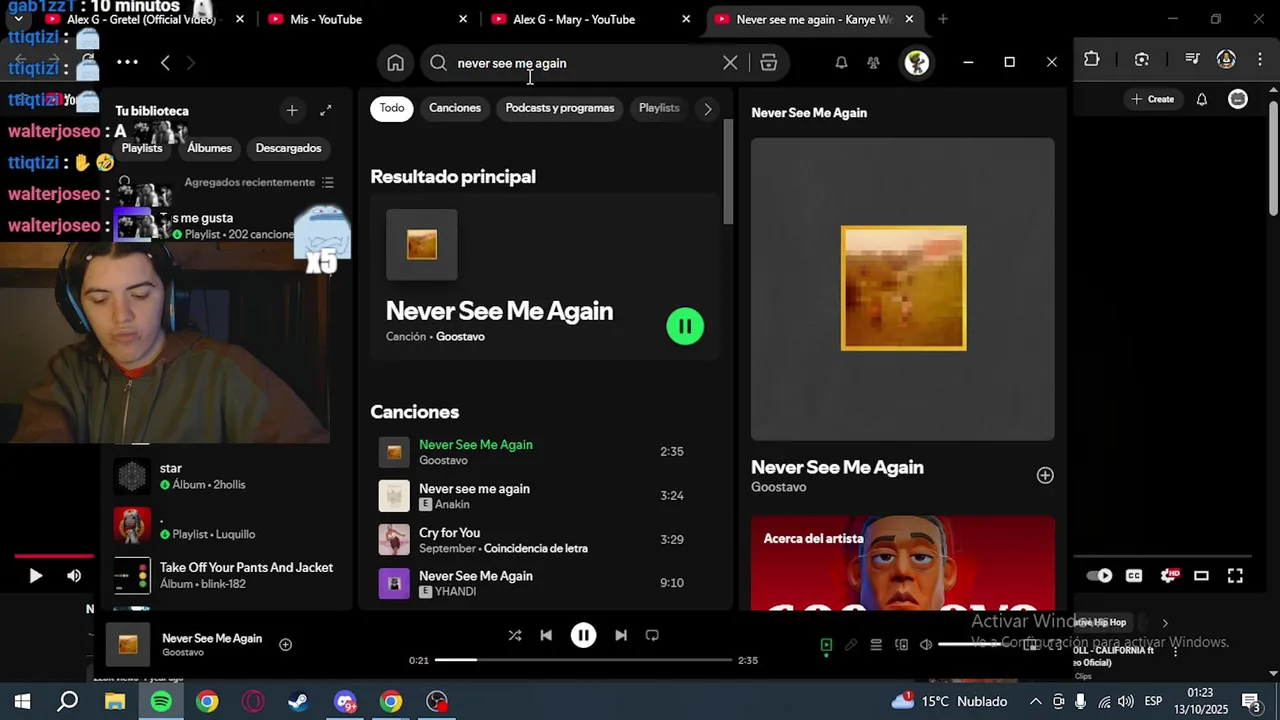Open browser extensions puzzle icon
1280x720 pixels.
(1092, 60)
